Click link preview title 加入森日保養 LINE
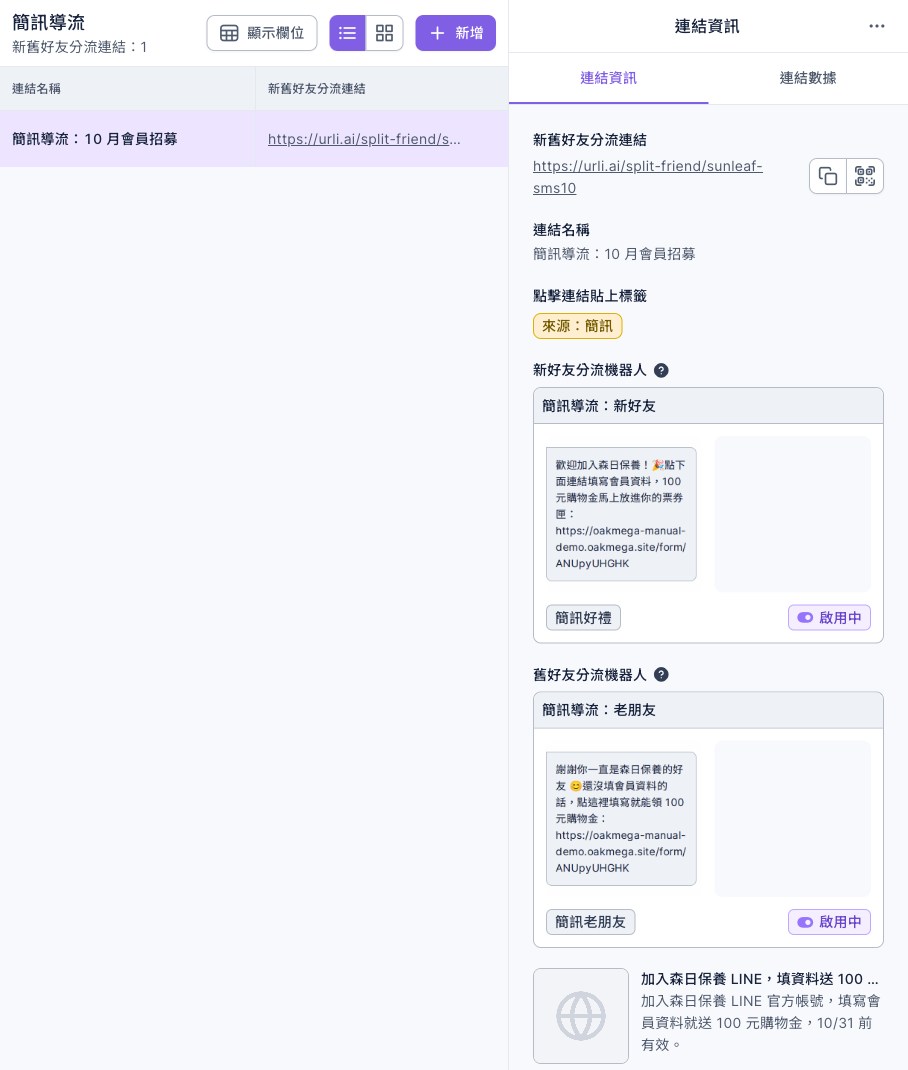This screenshot has width=908, height=1070. click(759, 979)
